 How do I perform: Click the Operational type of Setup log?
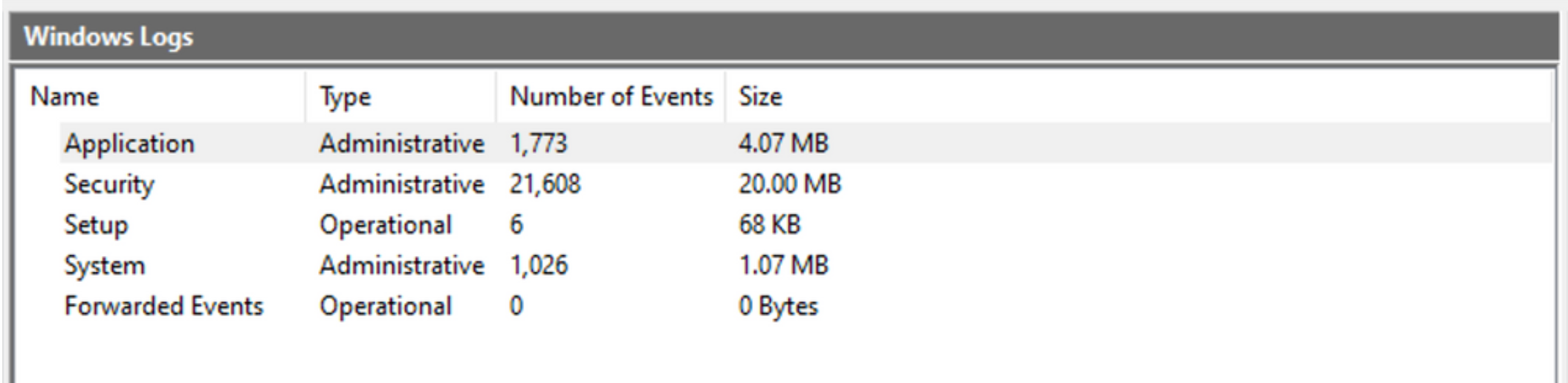click(x=385, y=225)
